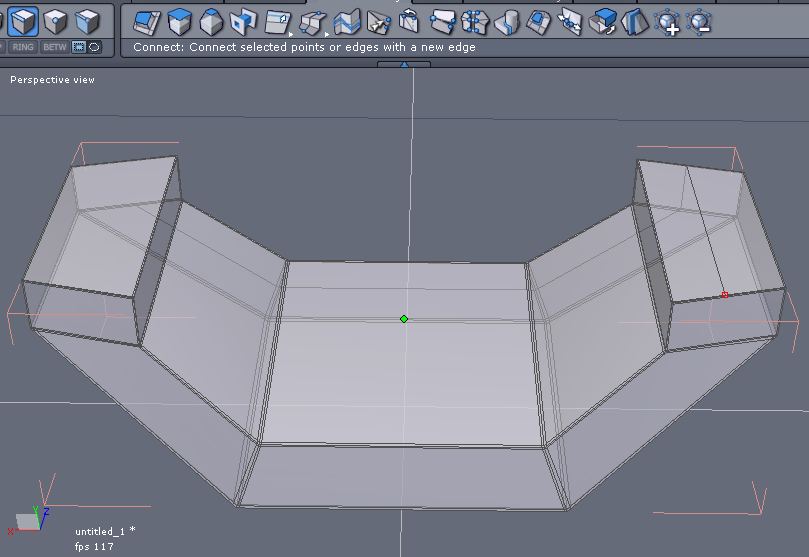Select the Inset face tool icon
The image size is (809, 557).
(x=539, y=23)
